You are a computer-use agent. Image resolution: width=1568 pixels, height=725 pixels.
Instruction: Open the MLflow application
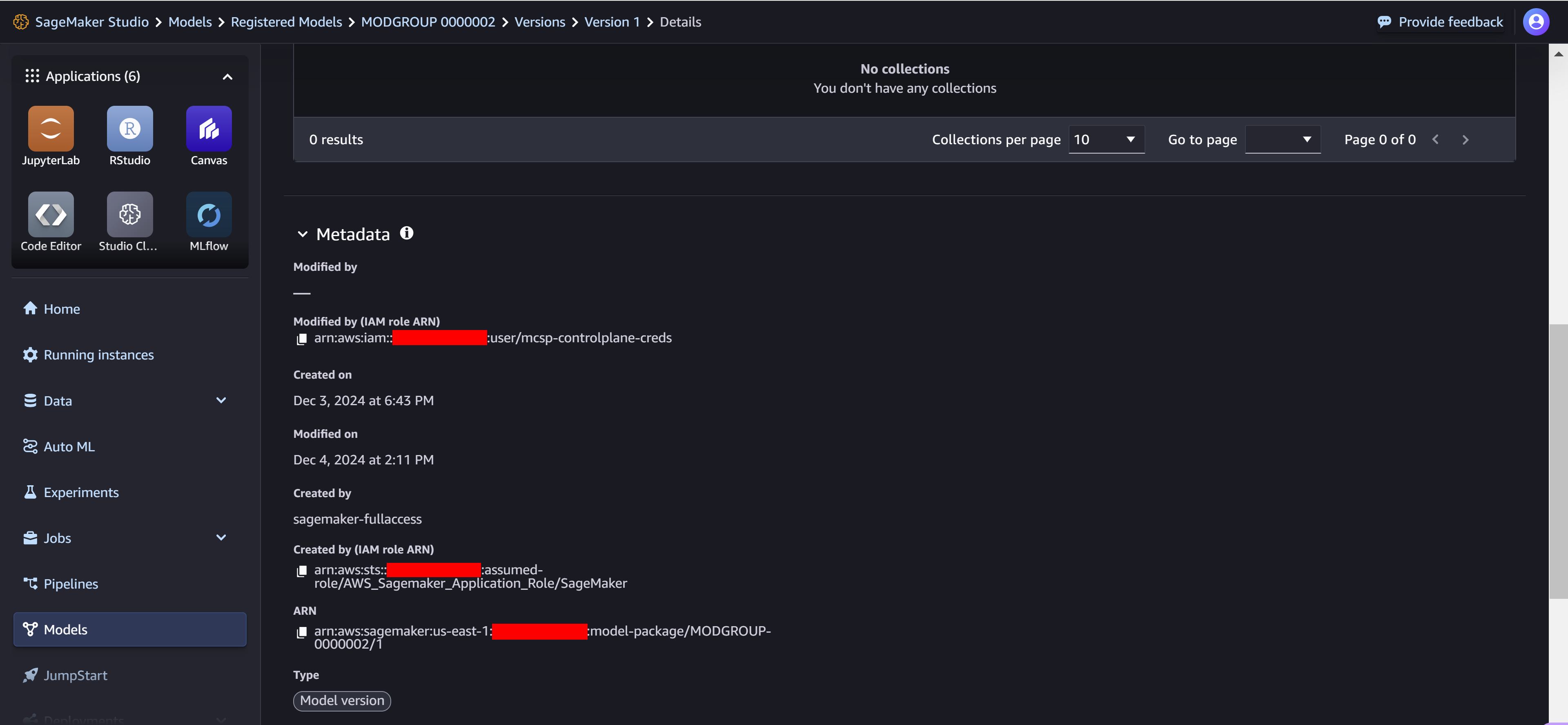point(208,214)
